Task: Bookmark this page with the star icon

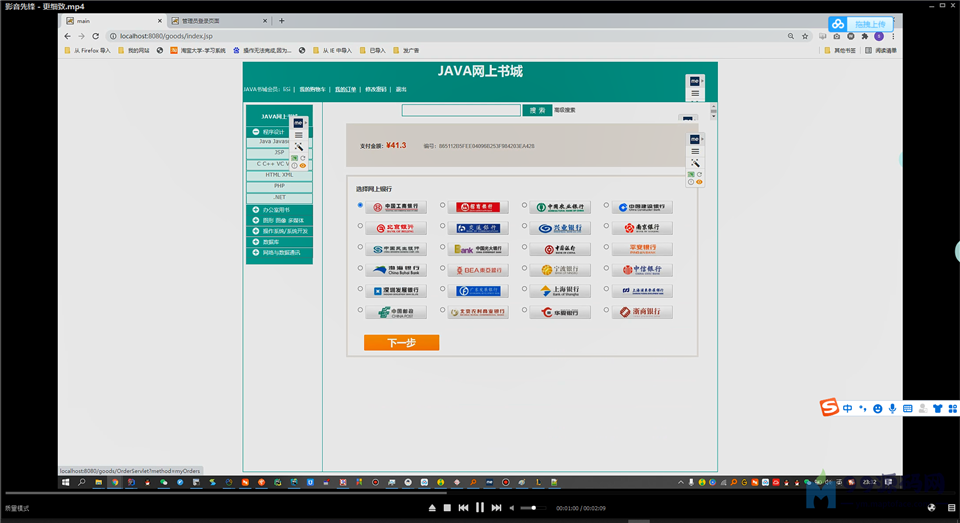Action: [805, 36]
